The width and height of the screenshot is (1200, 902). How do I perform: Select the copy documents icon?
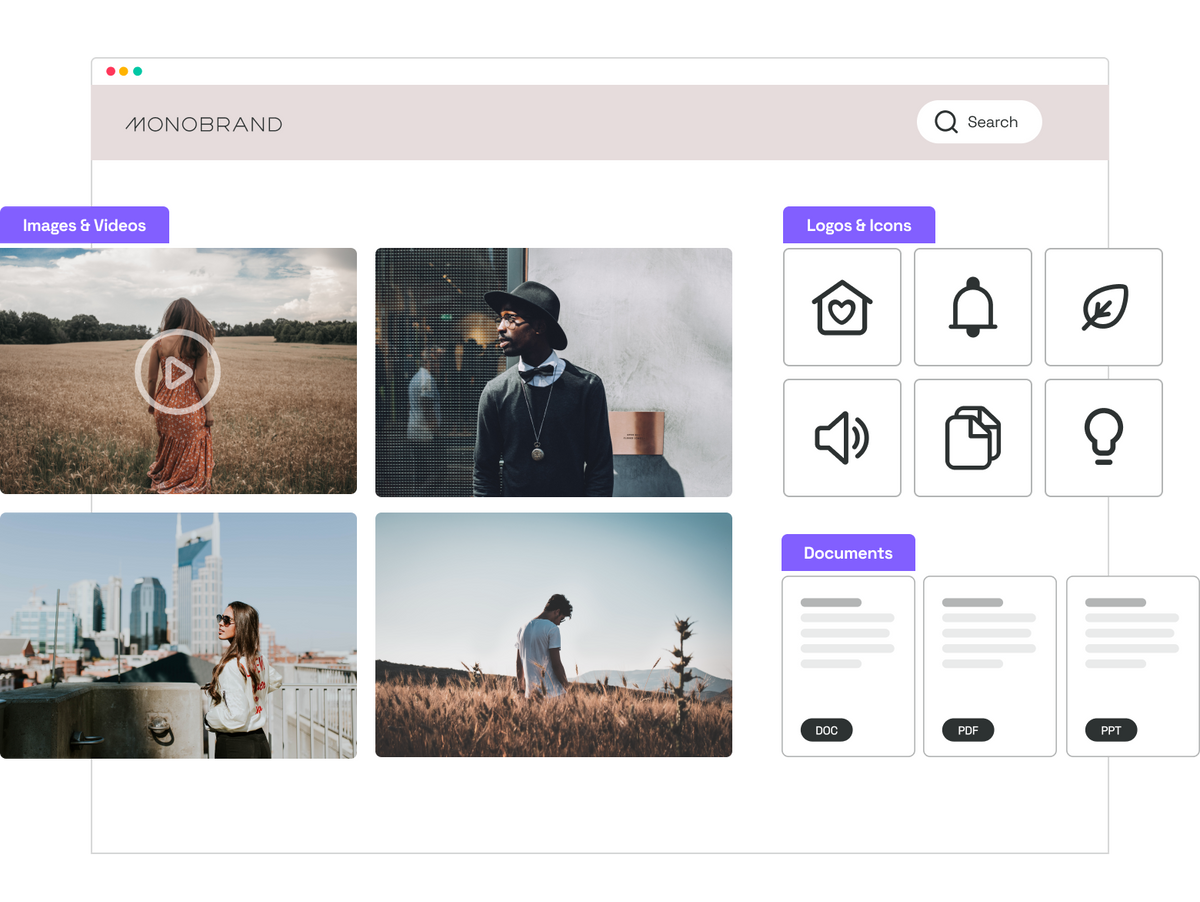[972, 438]
